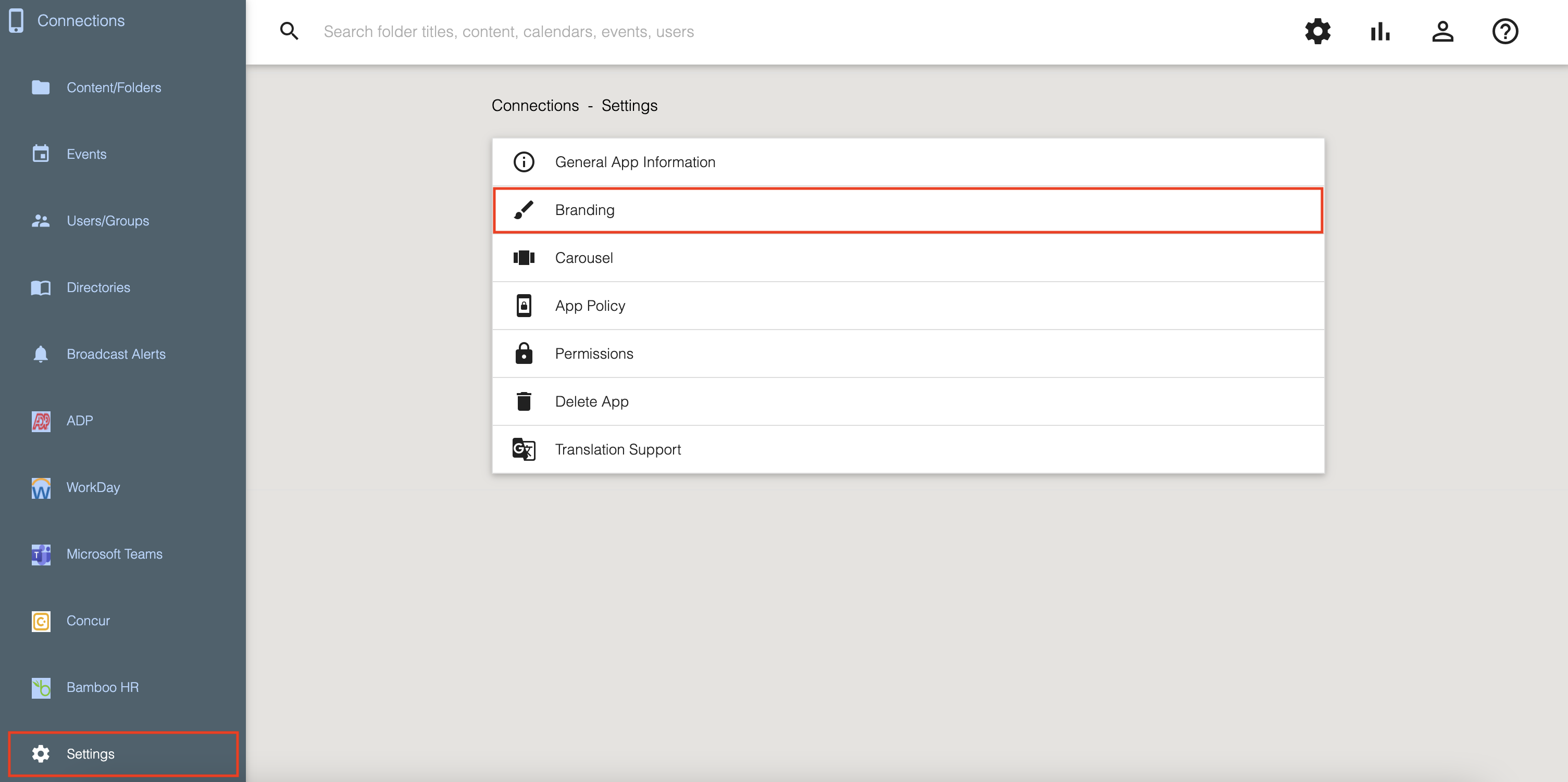Click the Carousel view icon
Viewport: 1568px width, 782px height.
coord(524,257)
